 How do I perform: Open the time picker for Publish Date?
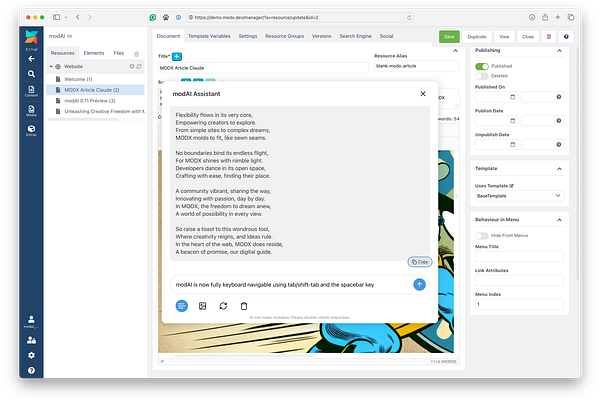pos(559,121)
